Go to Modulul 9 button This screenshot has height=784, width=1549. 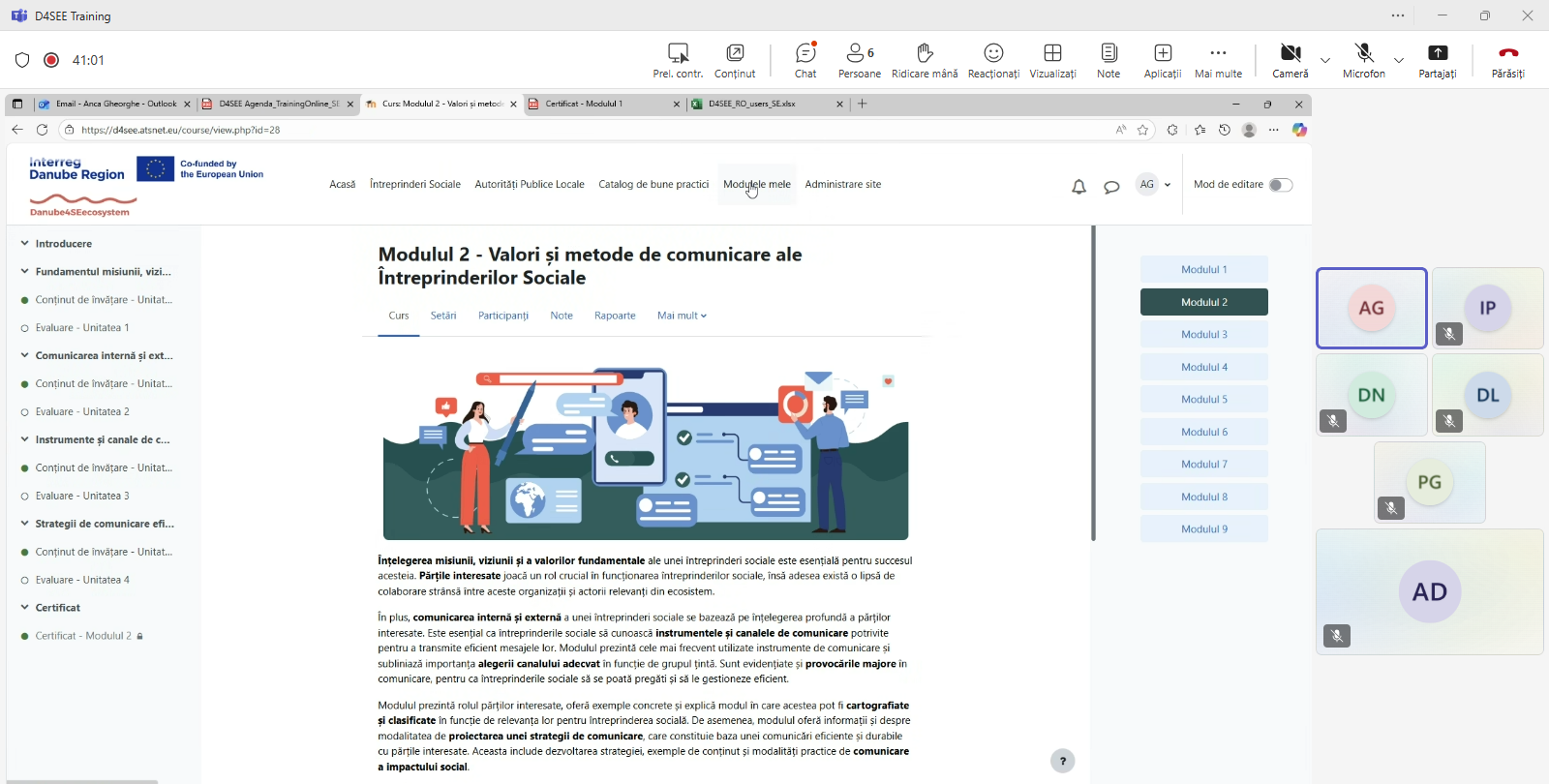1204,529
